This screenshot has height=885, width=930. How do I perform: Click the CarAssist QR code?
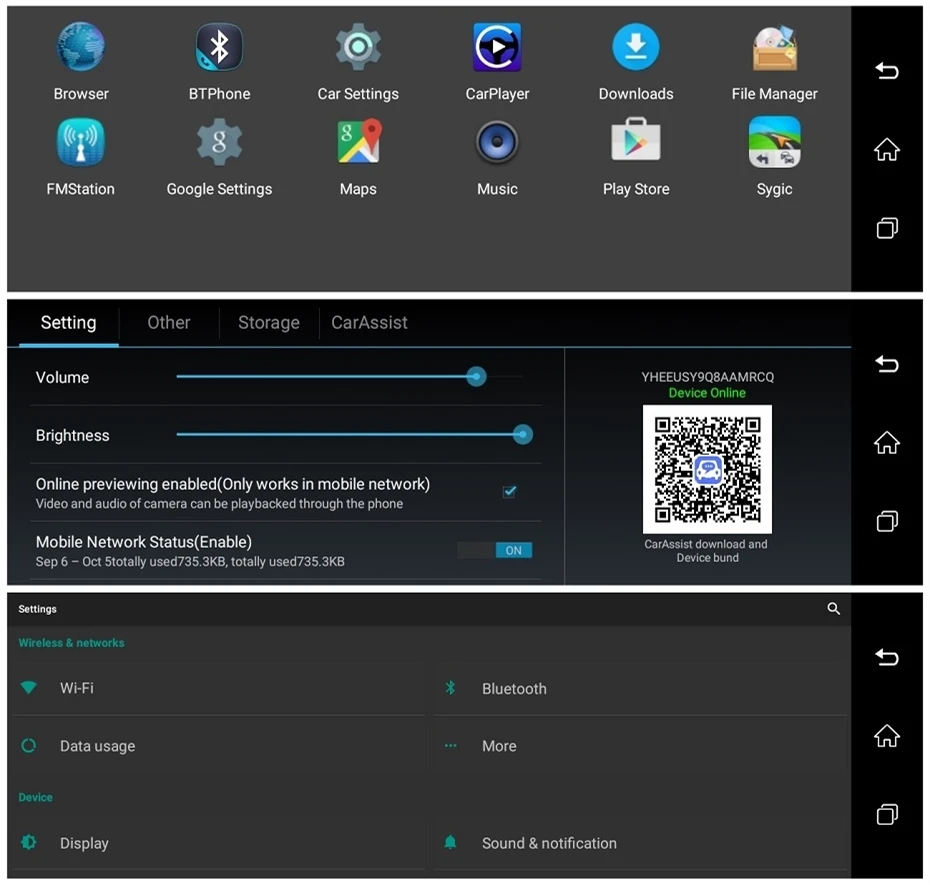(707, 469)
